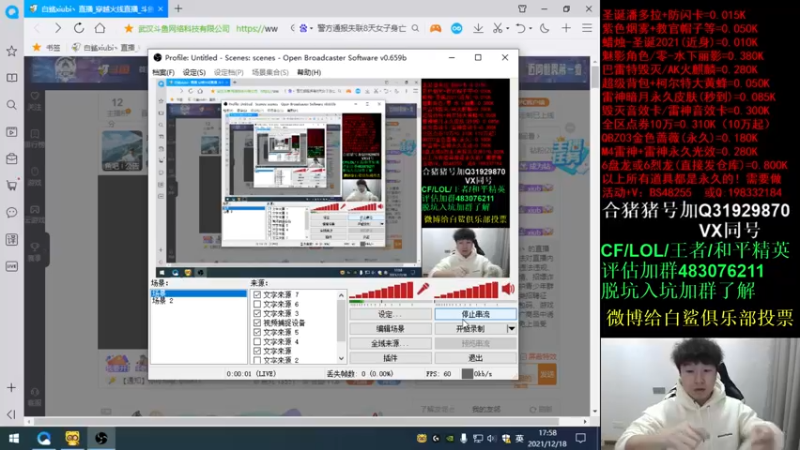Reload the browser page
Screen dimensions: 800x450
pos(79,28)
